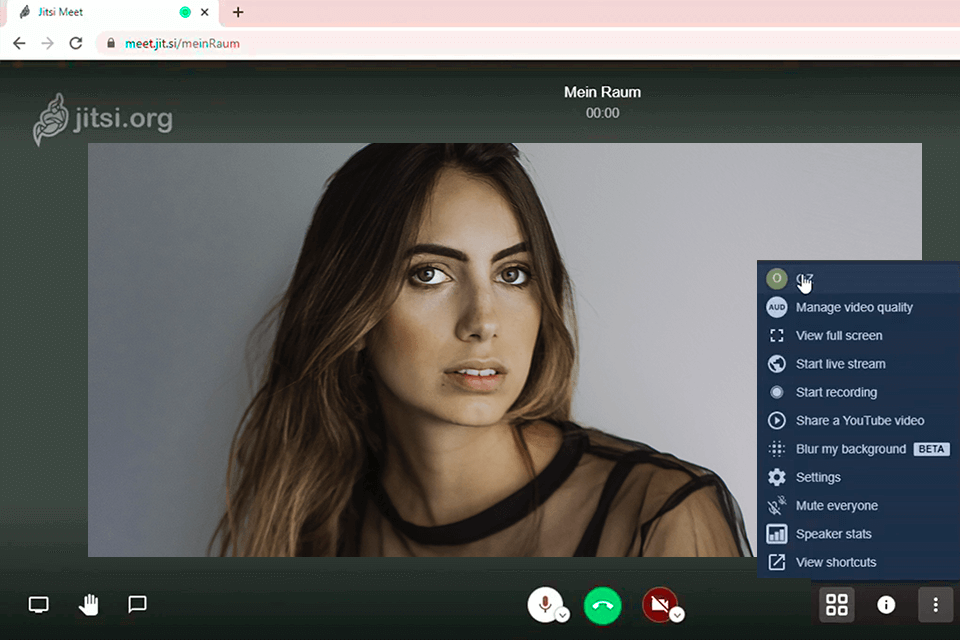Viewport: 960px width, 640px height.
Task: Raise your hand with the hand icon
Action: pos(89,604)
